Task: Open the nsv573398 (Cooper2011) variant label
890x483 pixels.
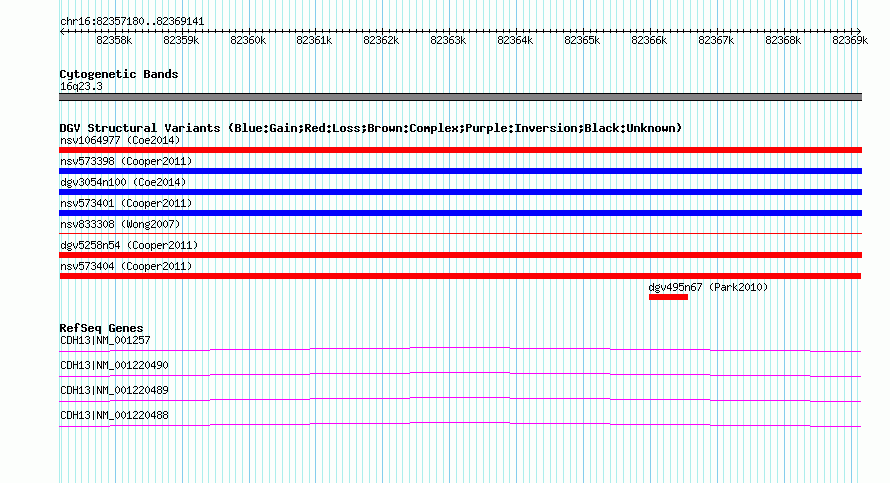Action: tap(126, 161)
